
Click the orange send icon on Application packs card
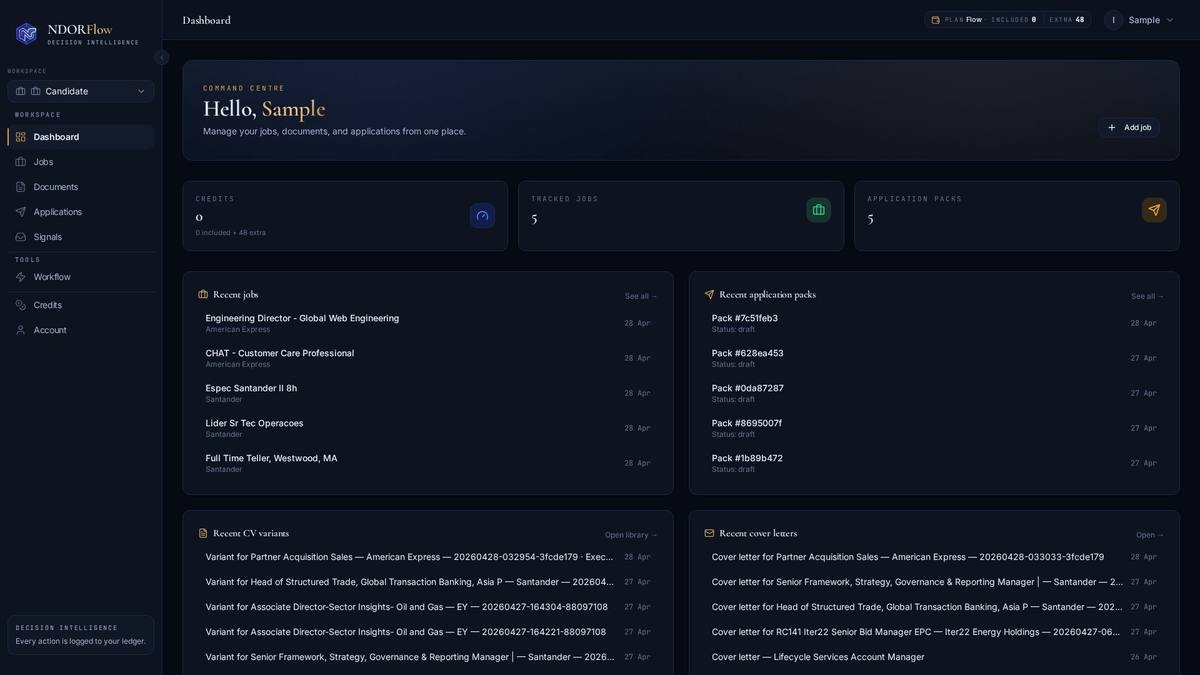pos(1152,210)
